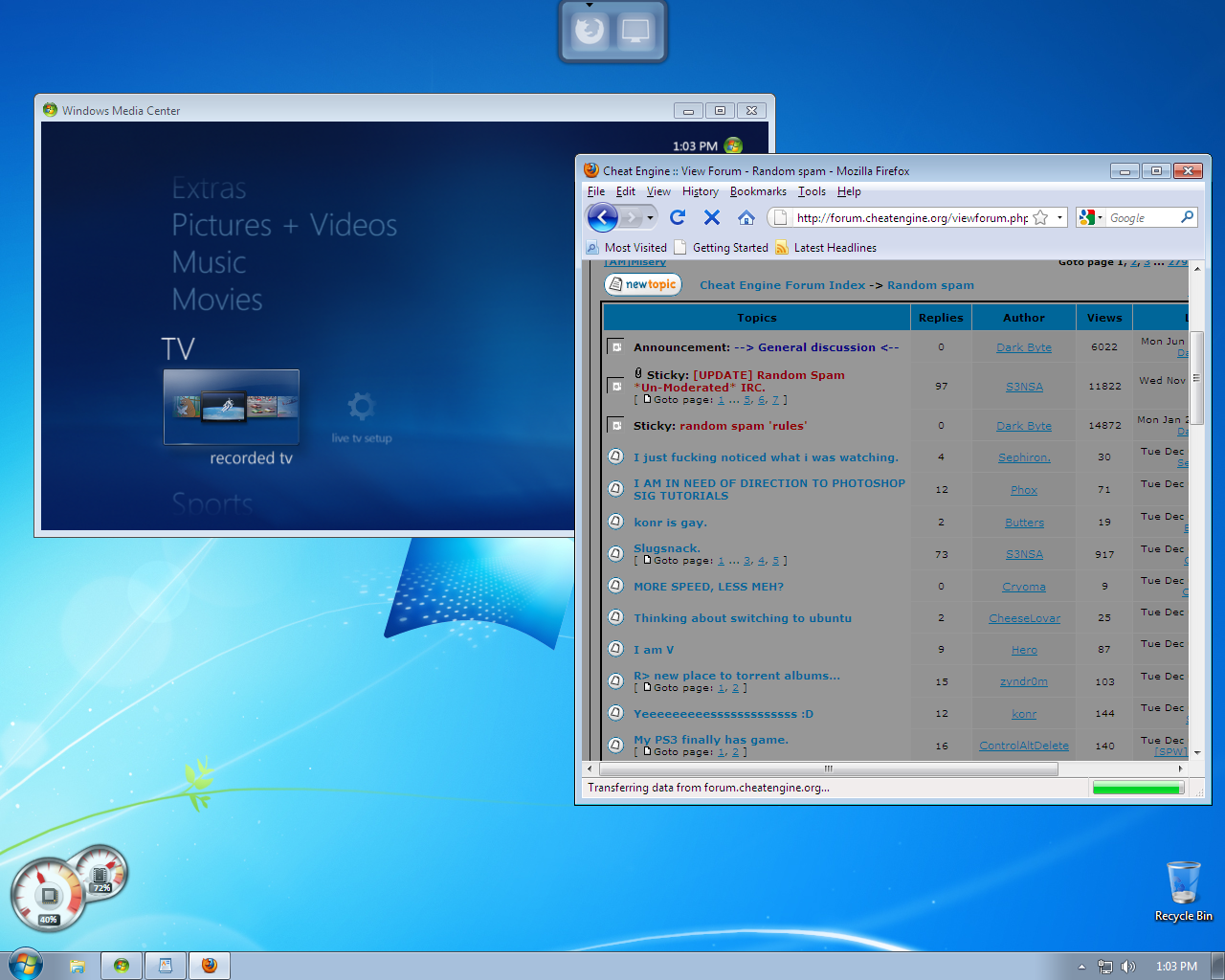Open the History menu in Firefox
This screenshot has width=1225, height=980.
pyautogui.click(x=701, y=191)
